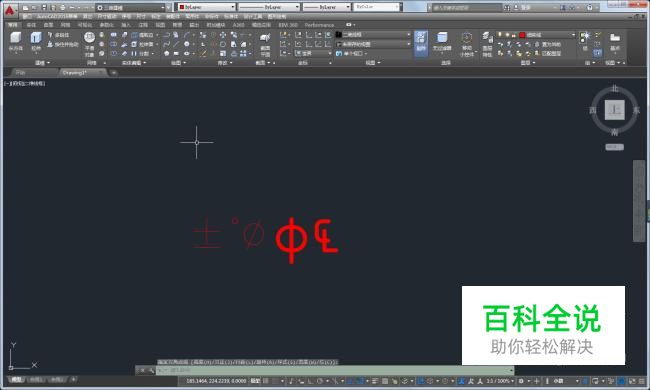Expand the Layers (图层) panel title
This screenshot has height=390, width=650.
(x=528, y=63)
